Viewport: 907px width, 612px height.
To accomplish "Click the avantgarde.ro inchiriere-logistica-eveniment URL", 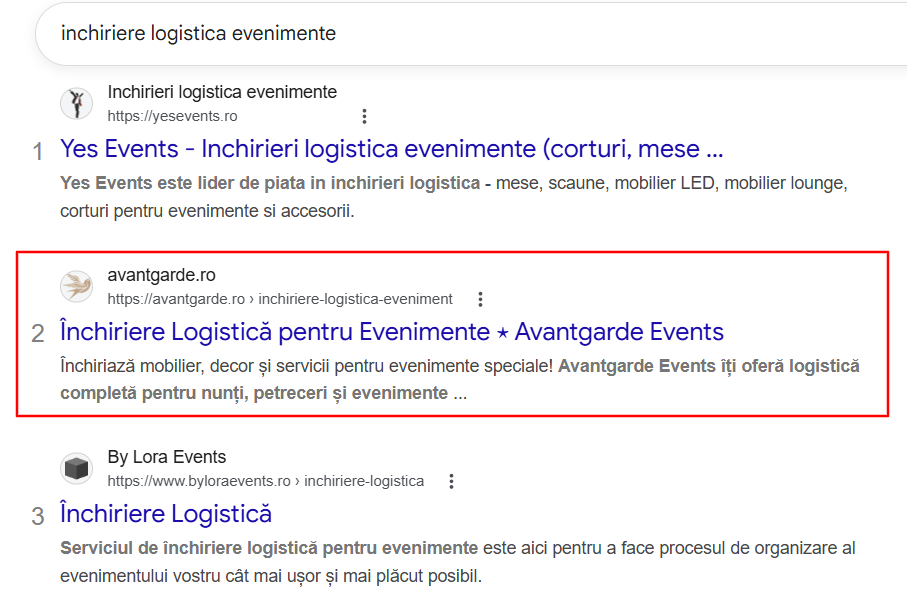I will coord(280,299).
